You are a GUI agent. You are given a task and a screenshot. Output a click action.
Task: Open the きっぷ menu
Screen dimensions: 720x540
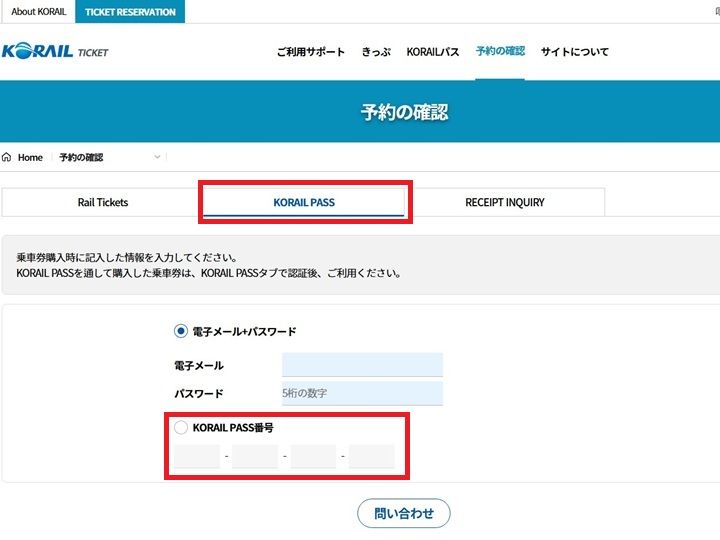point(376,52)
